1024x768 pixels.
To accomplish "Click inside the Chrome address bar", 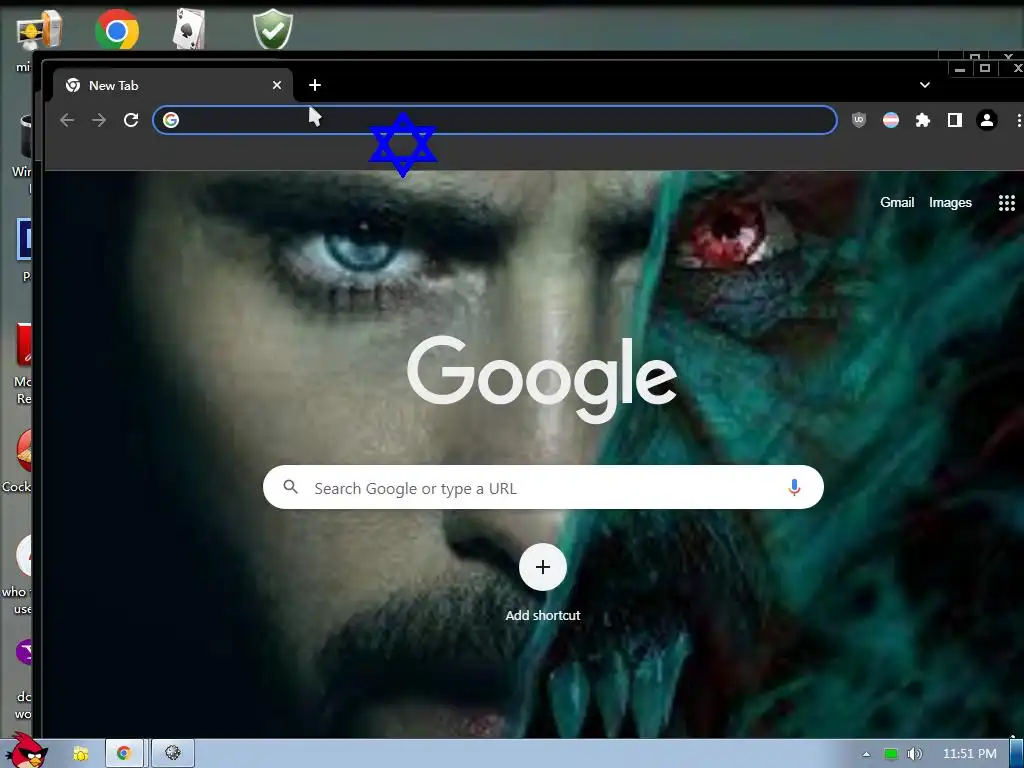I will pos(494,120).
